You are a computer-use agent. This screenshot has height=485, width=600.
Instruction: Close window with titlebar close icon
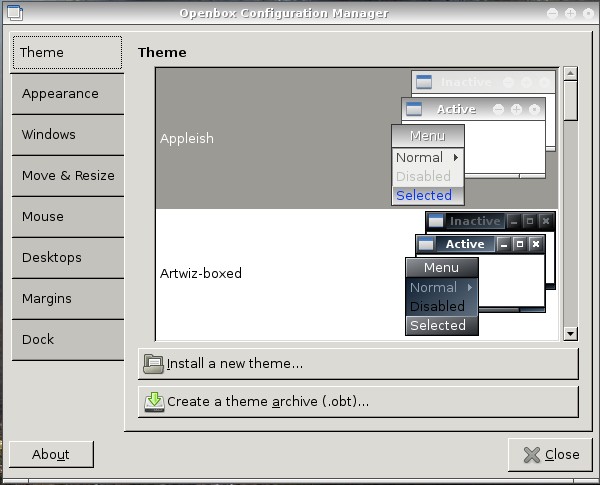[x=588, y=13]
